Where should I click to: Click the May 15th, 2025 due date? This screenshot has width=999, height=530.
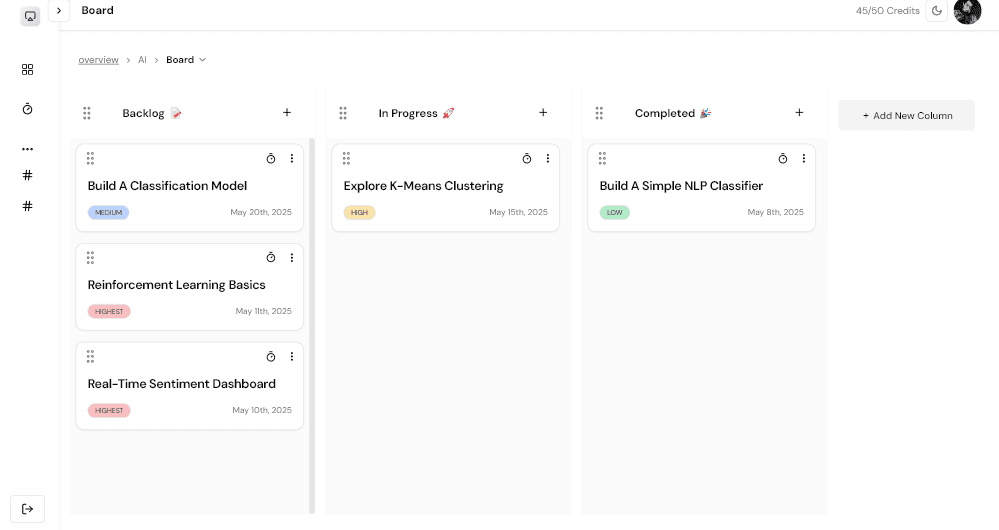[x=519, y=212]
